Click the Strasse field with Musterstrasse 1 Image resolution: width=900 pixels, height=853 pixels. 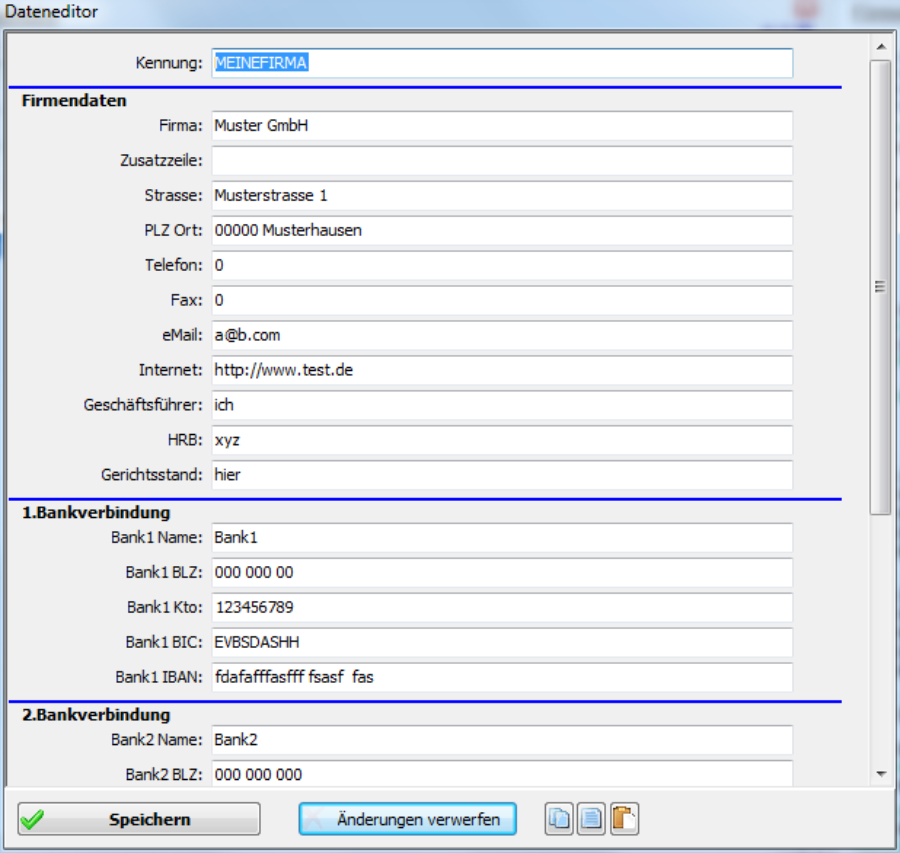coord(502,196)
